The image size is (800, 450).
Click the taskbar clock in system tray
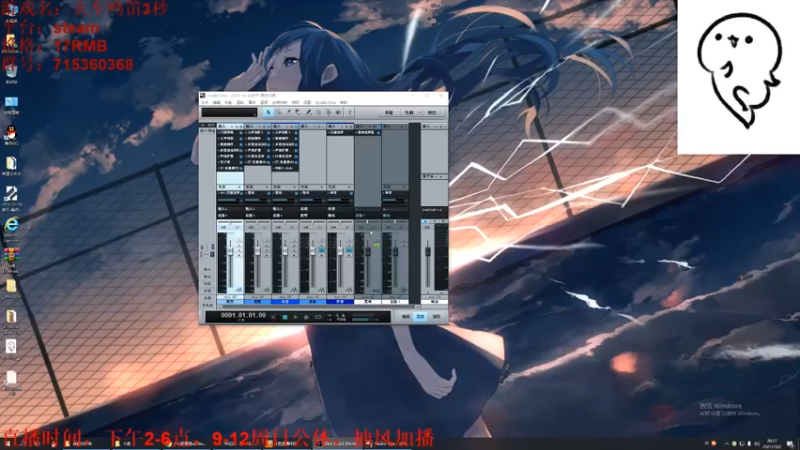[771, 443]
